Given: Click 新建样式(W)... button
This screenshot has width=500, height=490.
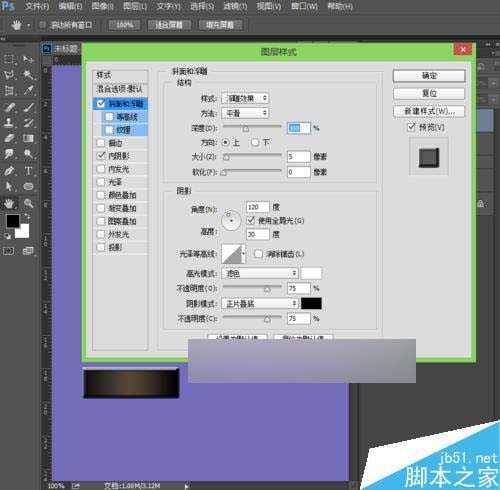Looking at the screenshot, I should point(429,111).
